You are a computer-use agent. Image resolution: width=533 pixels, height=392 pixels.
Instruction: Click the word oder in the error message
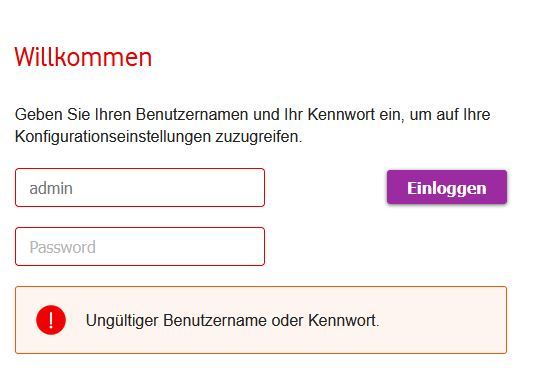(287, 320)
